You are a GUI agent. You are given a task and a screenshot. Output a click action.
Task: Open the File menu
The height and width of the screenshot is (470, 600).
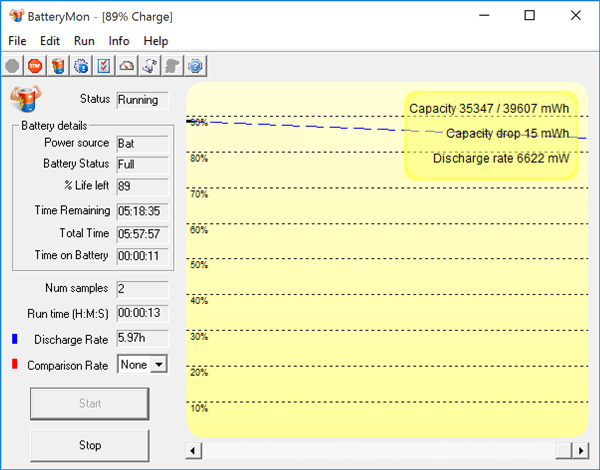coord(17,41)
